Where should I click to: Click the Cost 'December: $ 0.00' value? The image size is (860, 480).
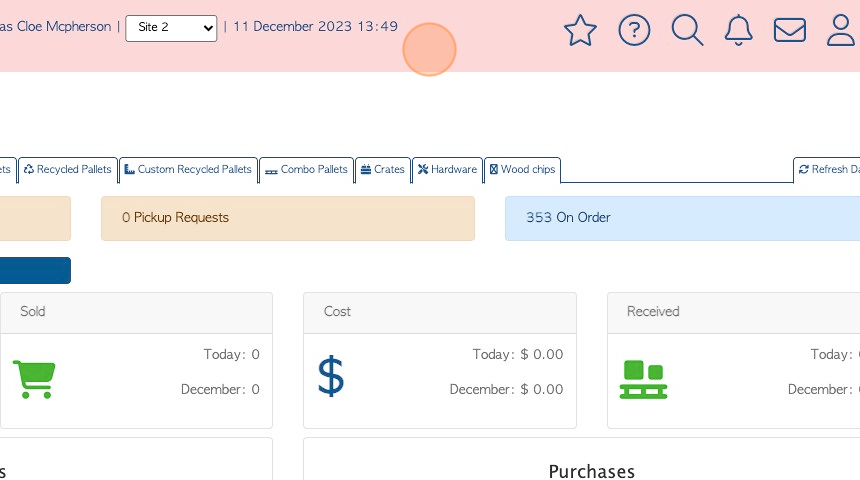coord(506,389)
